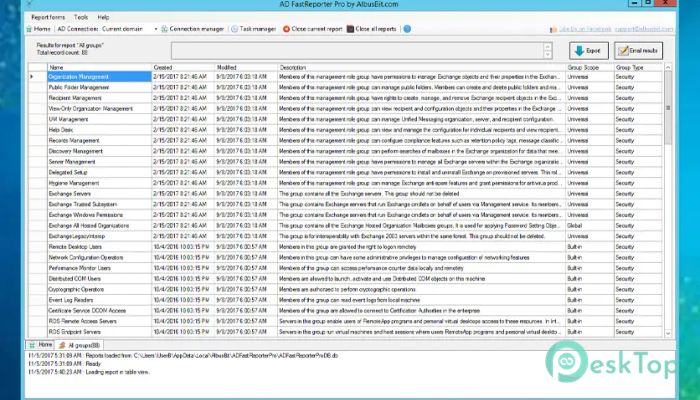The width and height of the screenshot is (700, 400).
Task: Go to Home in the toolbar
Action: pos(38,29)
